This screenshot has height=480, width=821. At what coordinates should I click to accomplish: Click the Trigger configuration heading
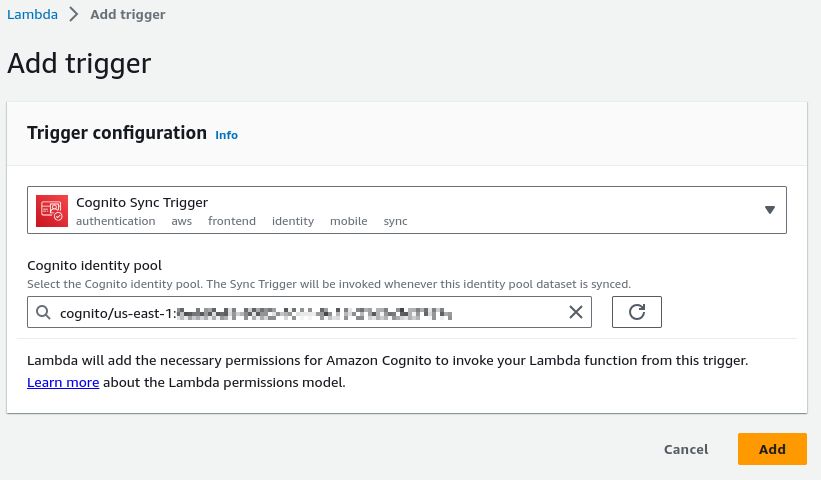[x=117, y=133]
